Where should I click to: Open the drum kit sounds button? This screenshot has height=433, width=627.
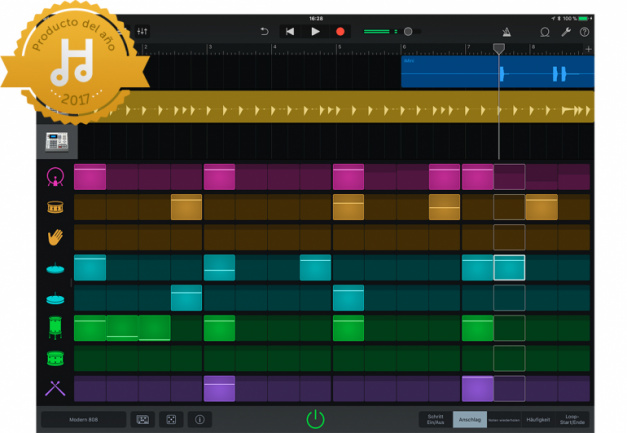143,419
